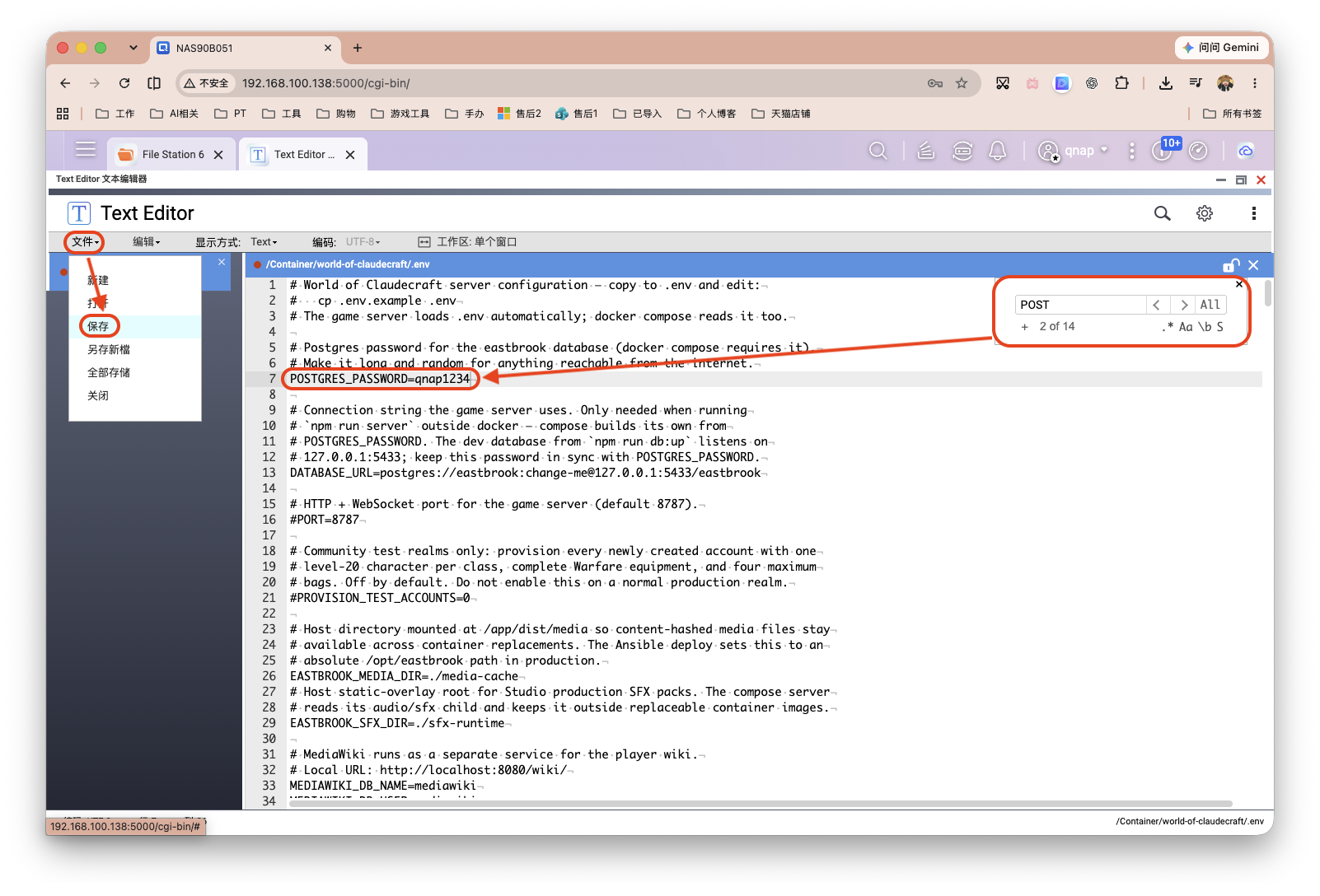
Task: Open the Text display mode dropdown
Action: click(264, 242)
